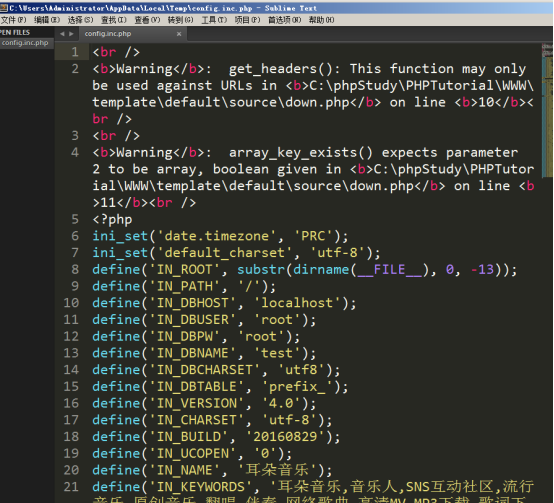Screen dimensions: 554x503
Task: Close the config.inc.php tab
Action: (x=179, y=34)
